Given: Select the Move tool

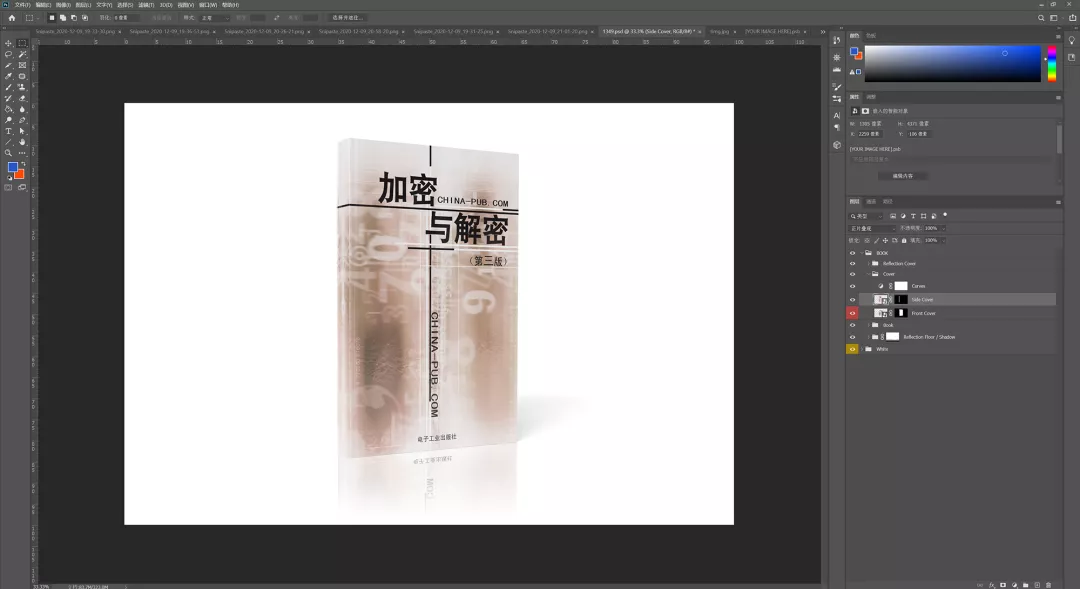Looking at the screenshot, I should 8,43.
